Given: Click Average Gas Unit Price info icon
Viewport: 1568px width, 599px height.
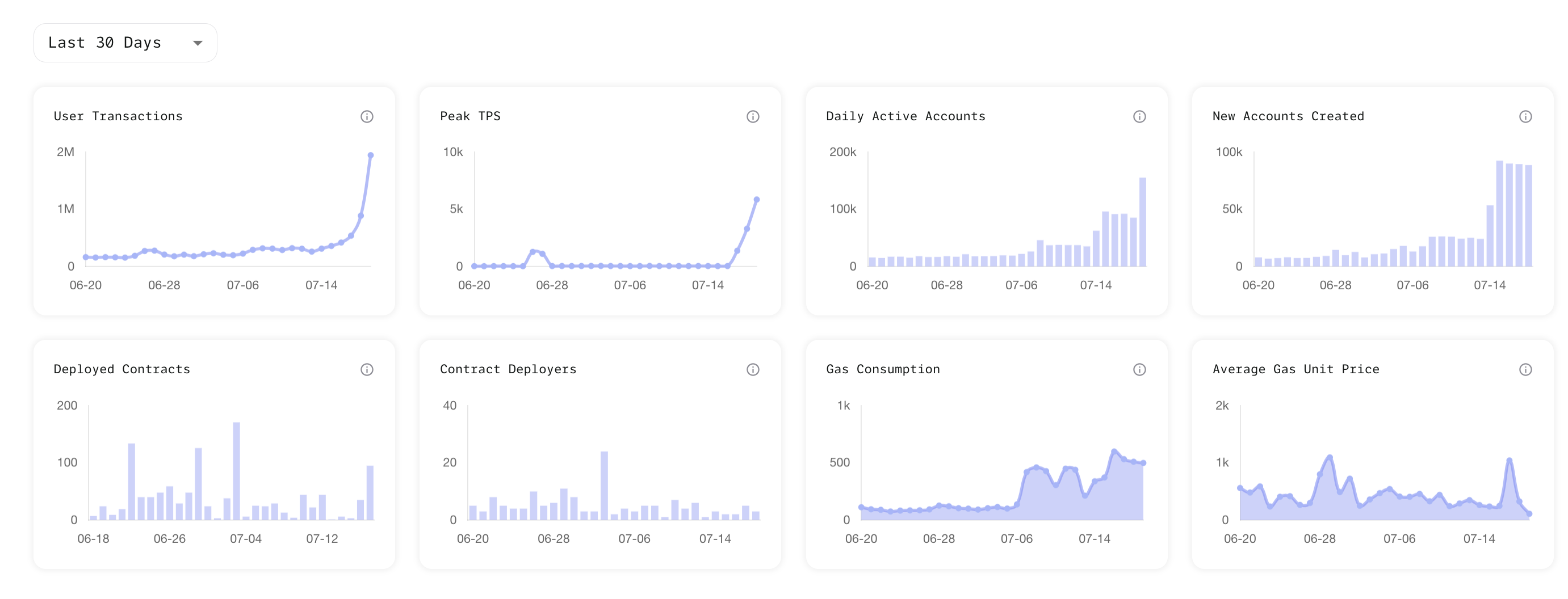Looking at the screenshot, I should (1525, 369).
